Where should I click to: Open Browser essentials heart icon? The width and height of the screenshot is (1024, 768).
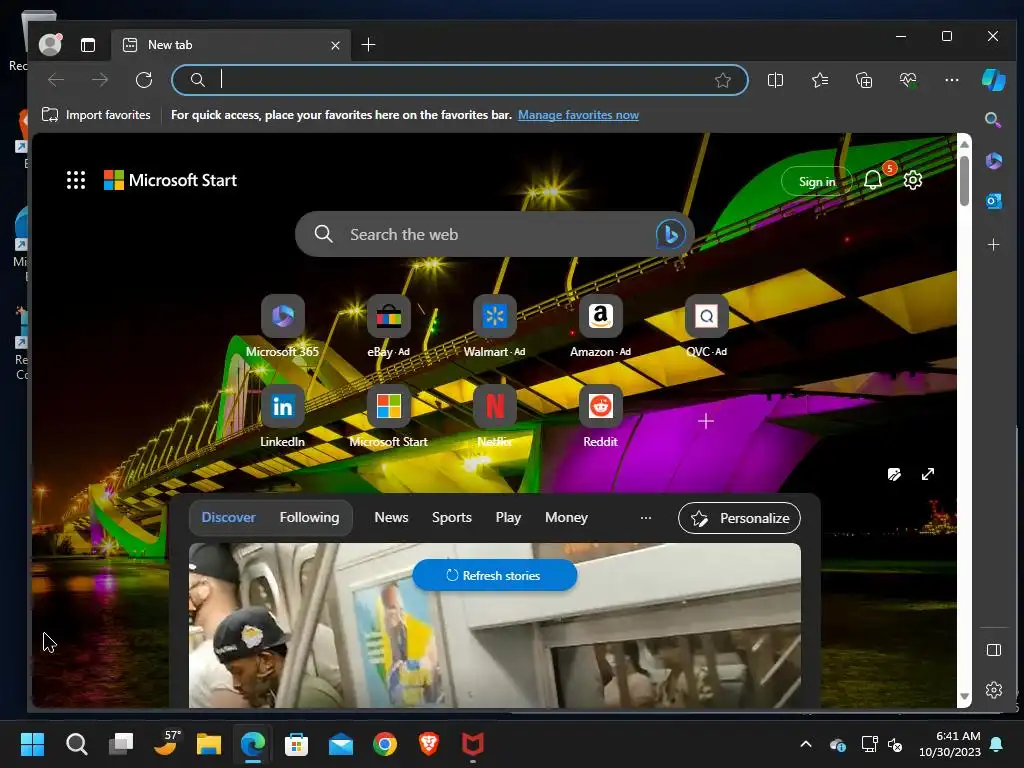tap(908, 80)
